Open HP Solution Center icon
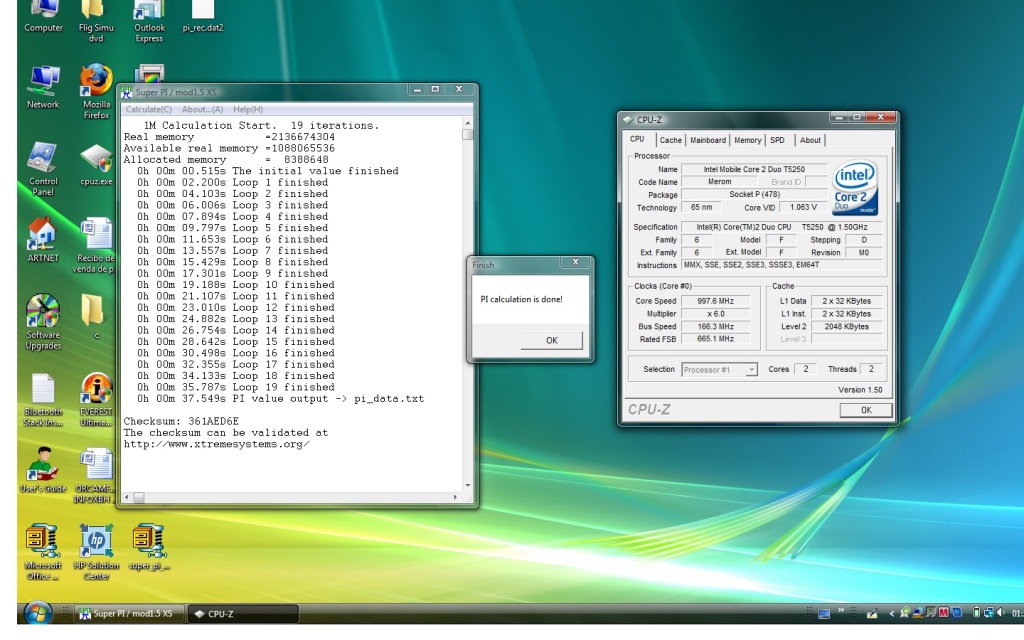This screenshot has height=640, width=1024. 96,552
